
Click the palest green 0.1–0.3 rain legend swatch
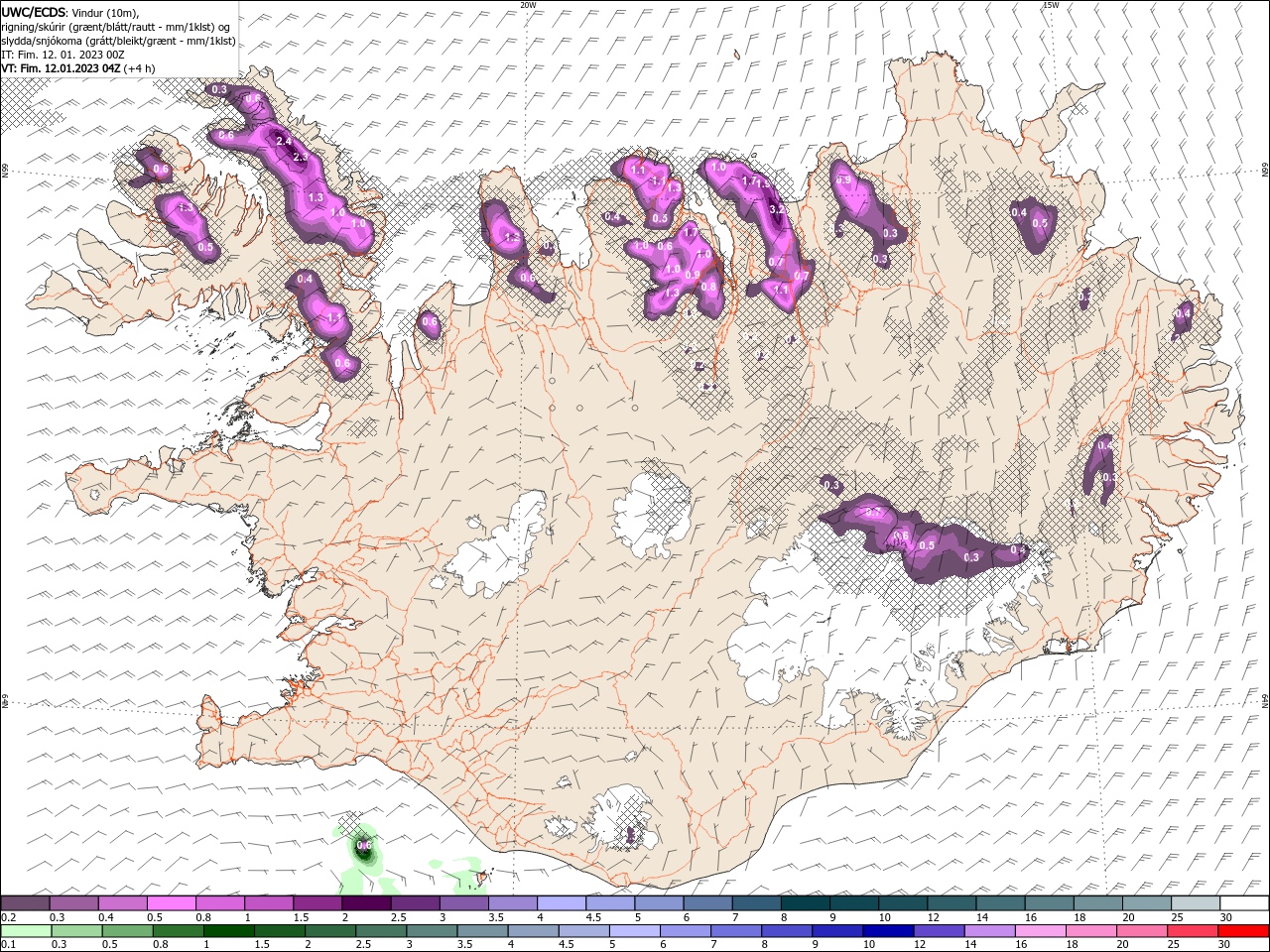click(26, 931)
